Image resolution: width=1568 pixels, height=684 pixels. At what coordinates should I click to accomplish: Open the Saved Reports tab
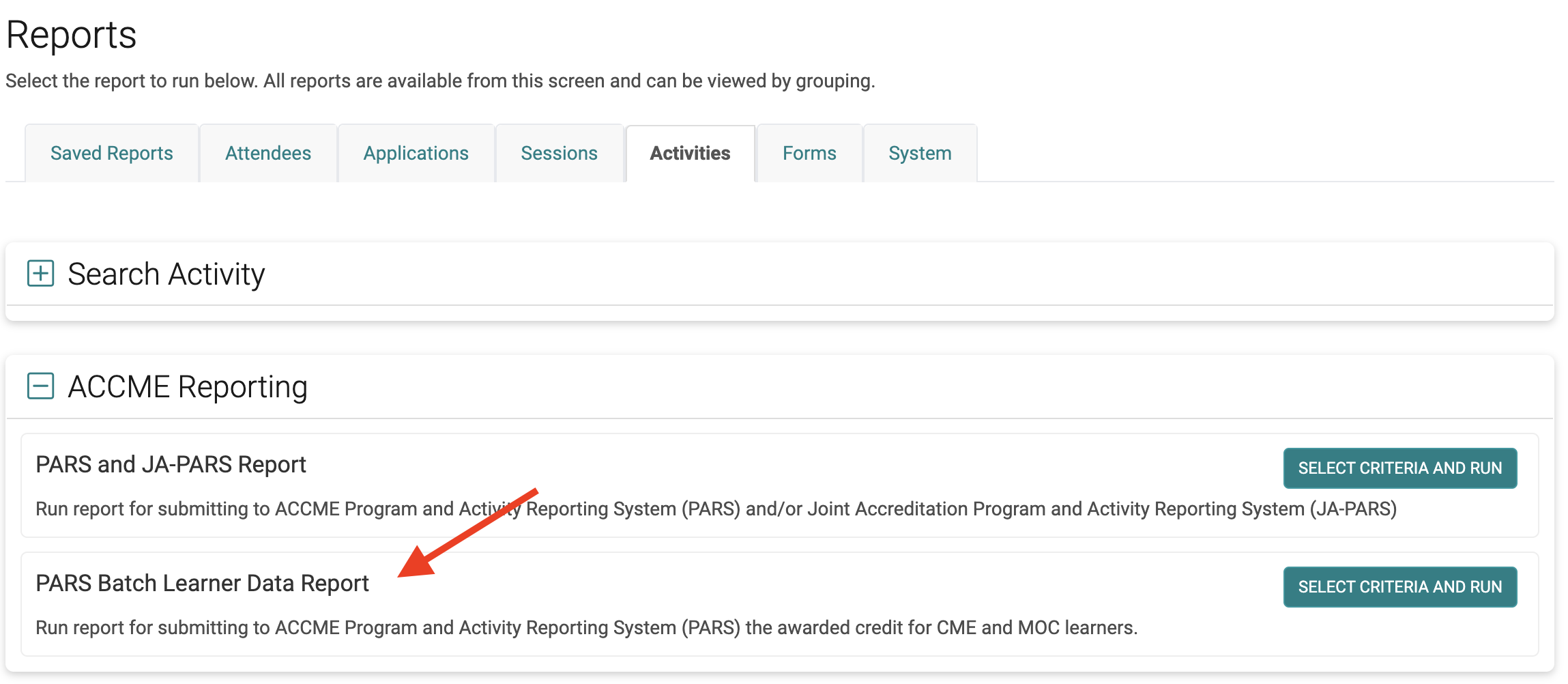point(111,154)
